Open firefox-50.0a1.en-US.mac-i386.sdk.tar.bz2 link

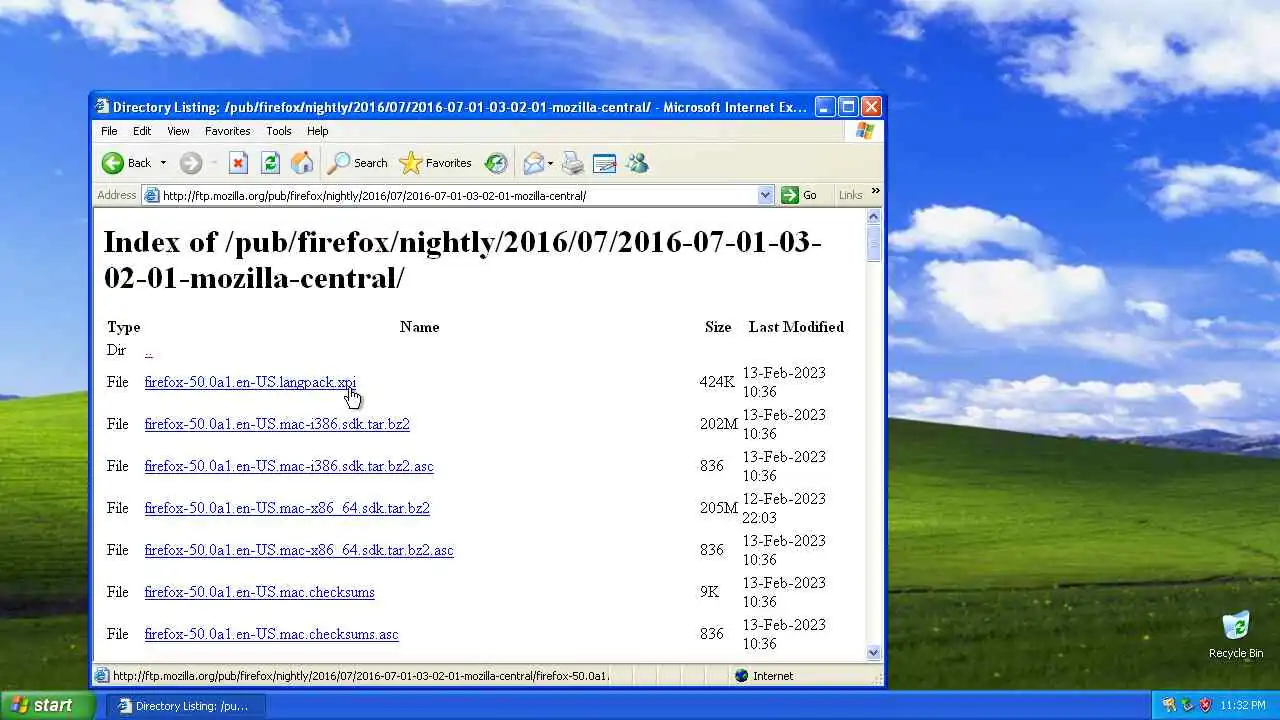pyautogui.click(x=277, y=424)
